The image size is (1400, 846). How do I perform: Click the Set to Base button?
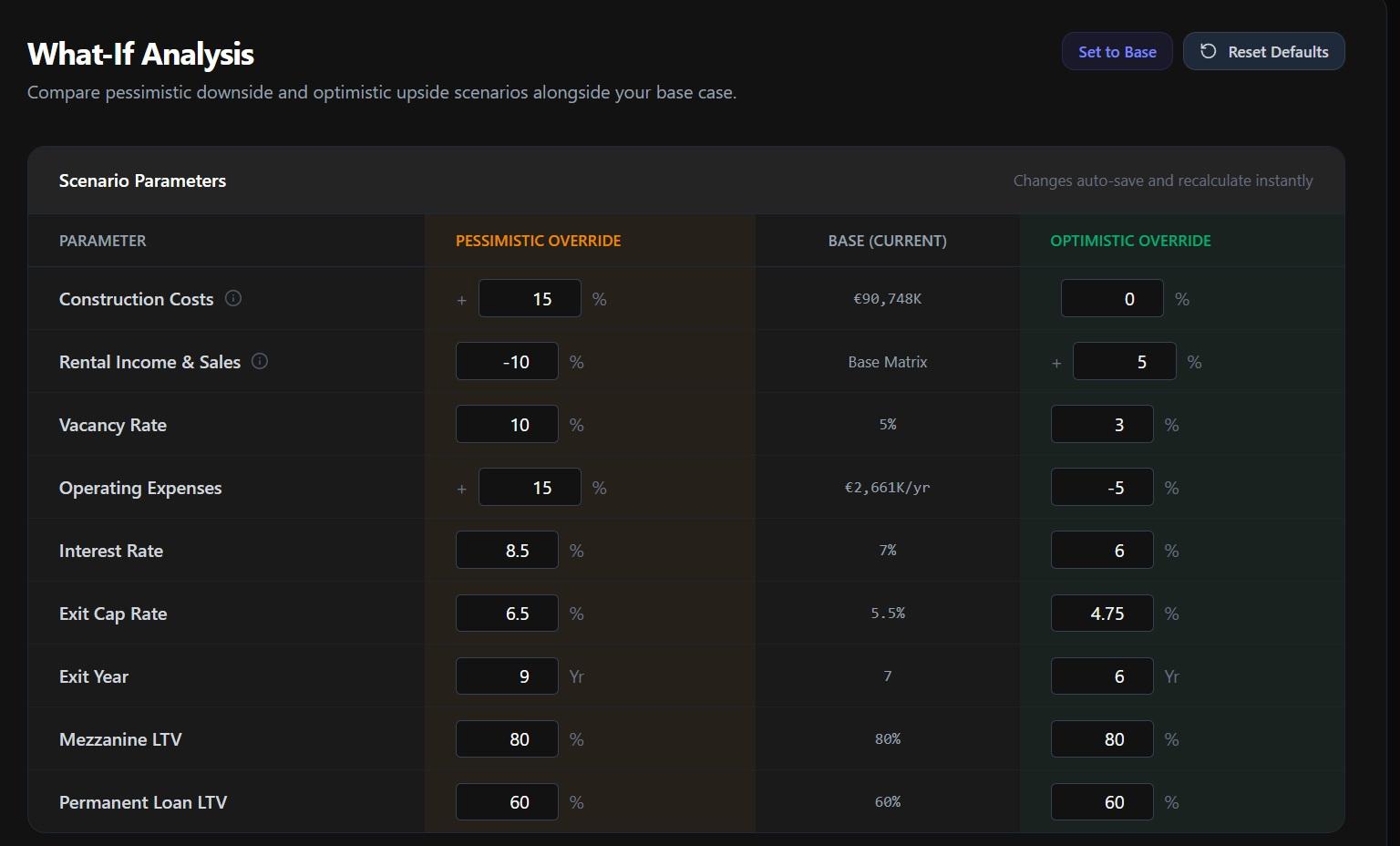click(1117, 51)
